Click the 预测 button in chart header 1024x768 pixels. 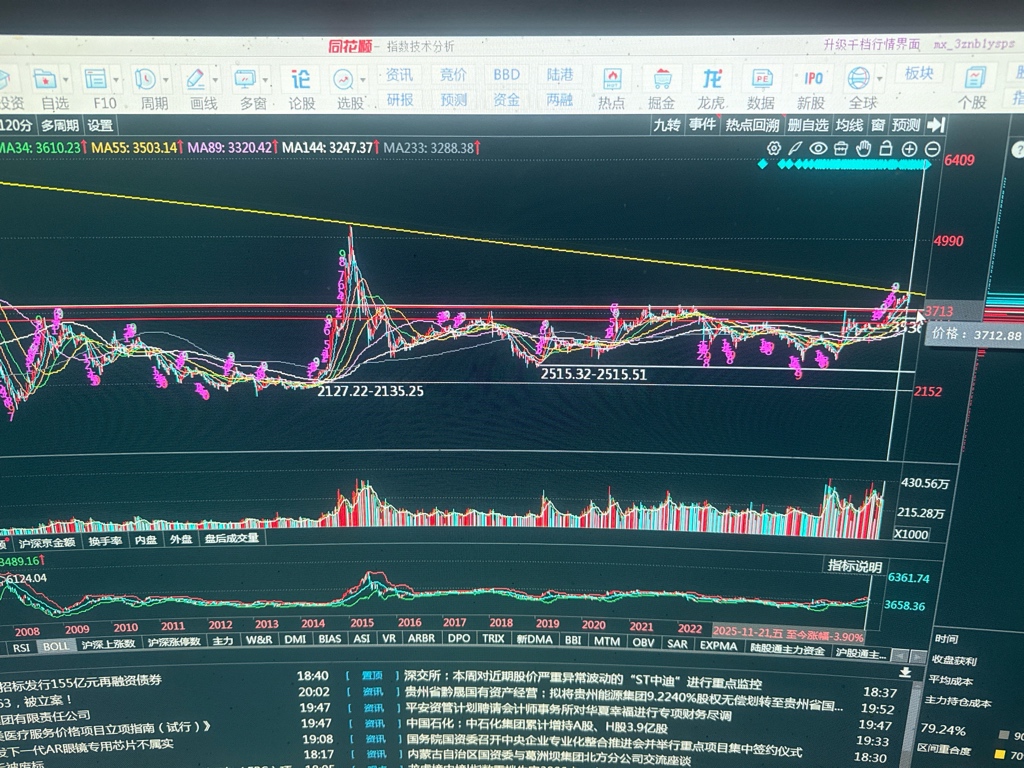click(906, 125)
